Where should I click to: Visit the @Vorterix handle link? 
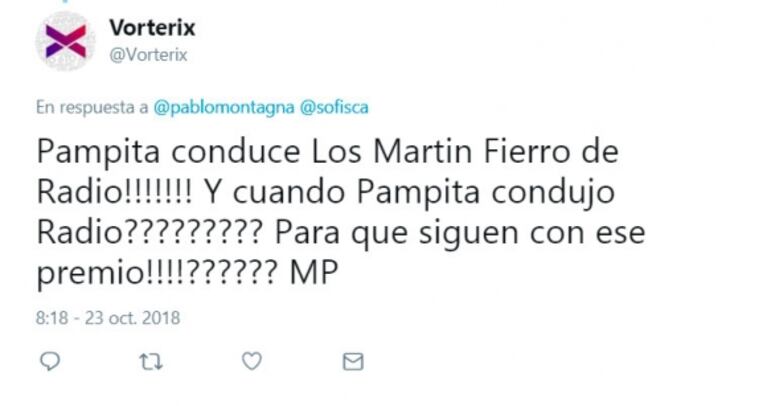[148, 55]
